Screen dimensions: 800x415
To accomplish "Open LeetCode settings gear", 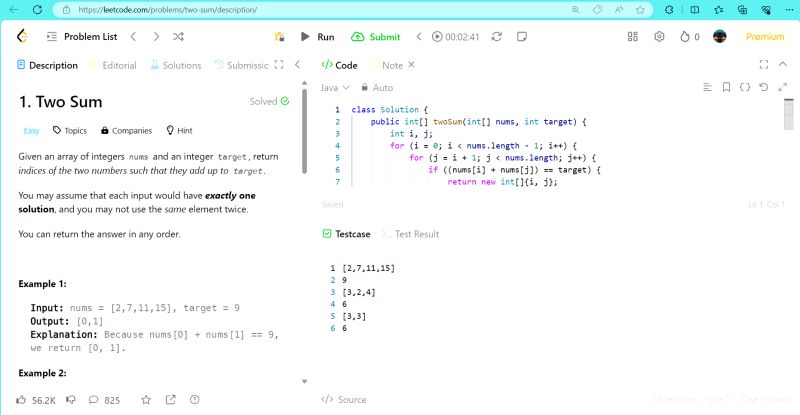I will (x=659, y=37).
